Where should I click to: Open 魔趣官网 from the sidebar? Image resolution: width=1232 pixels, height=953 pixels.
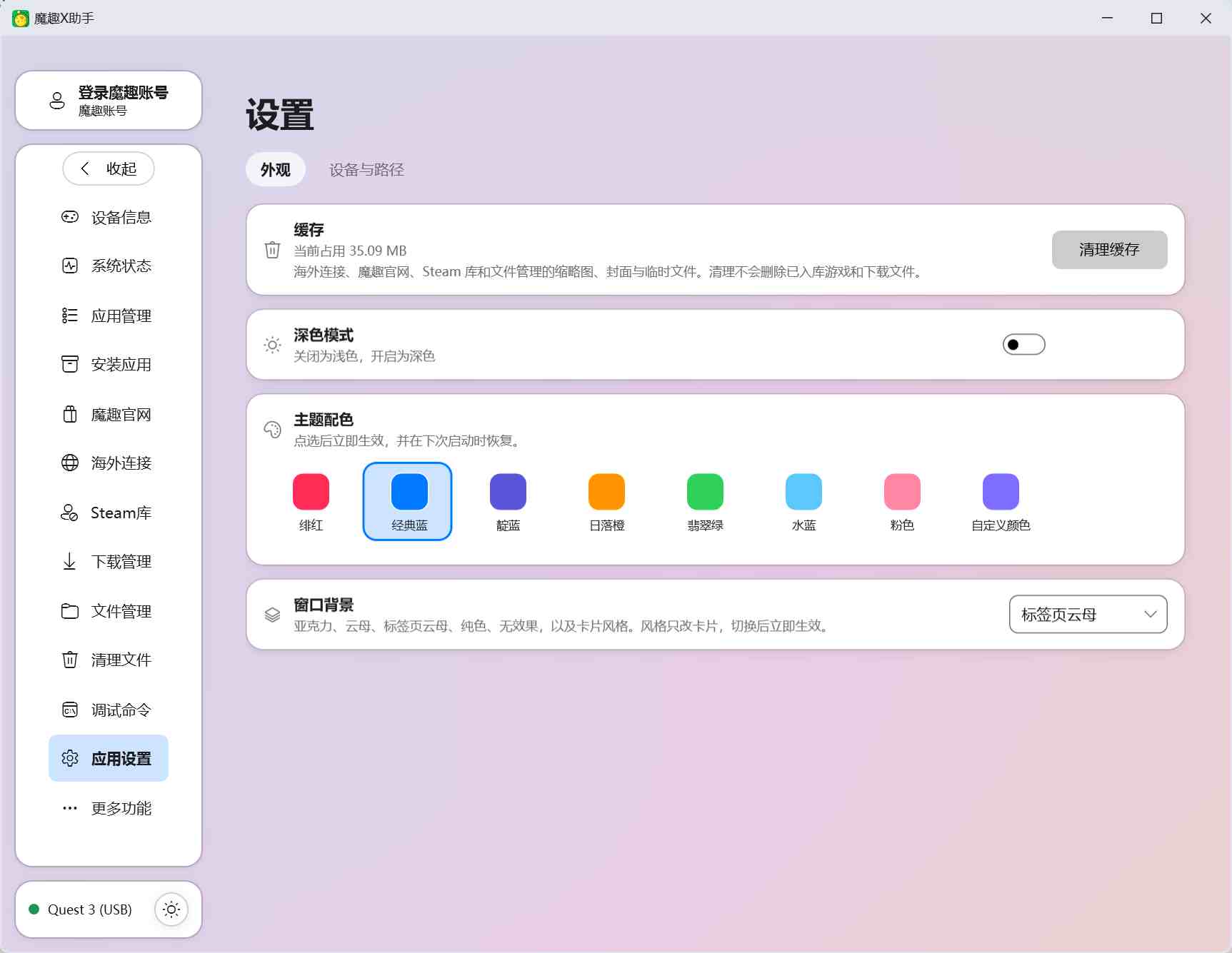(x=109, y=414)
